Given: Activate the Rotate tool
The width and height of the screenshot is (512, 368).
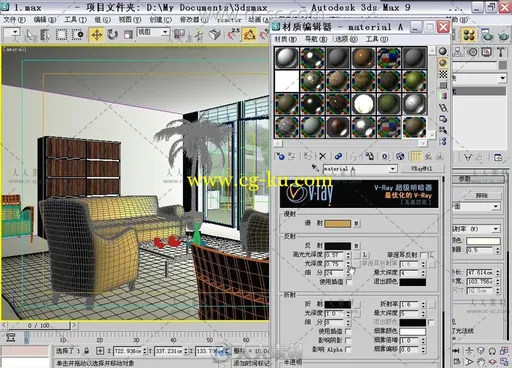Looking at the screenshot, I should (112, 34).
